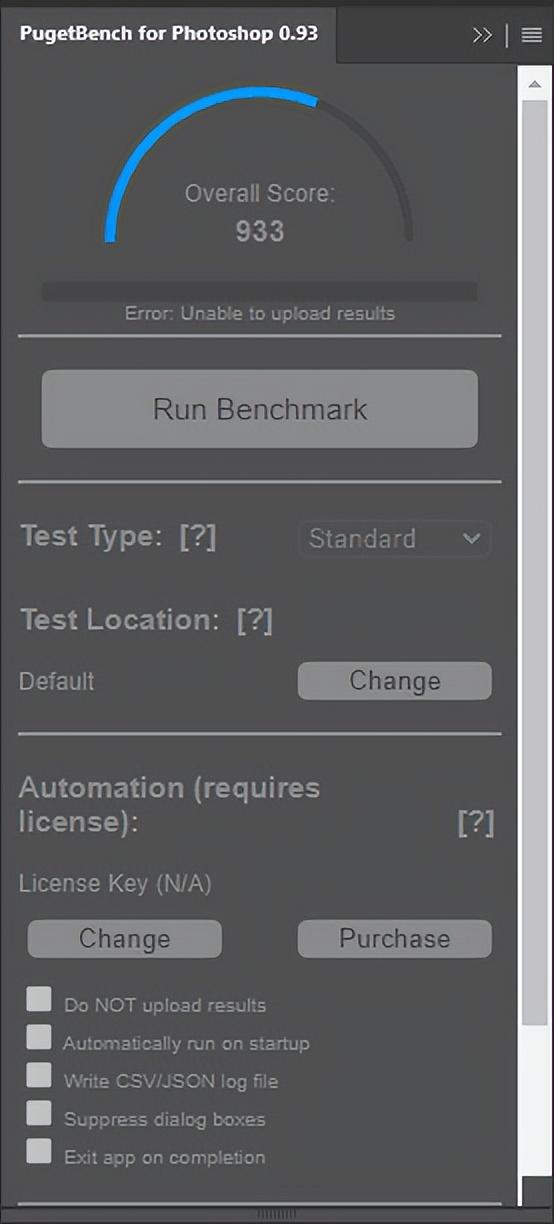554x1224 pixels.
Task: Click the Purchase license button
Action: coord(395,939)
